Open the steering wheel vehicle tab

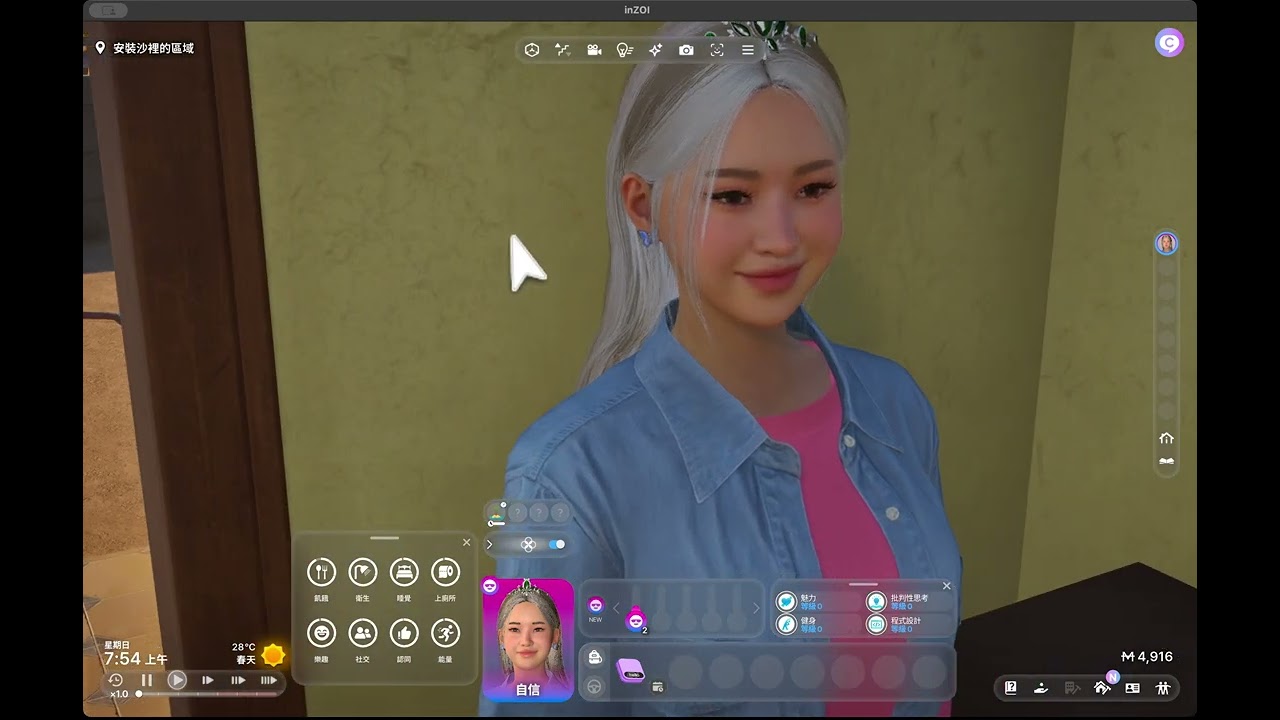click(595, 687)
